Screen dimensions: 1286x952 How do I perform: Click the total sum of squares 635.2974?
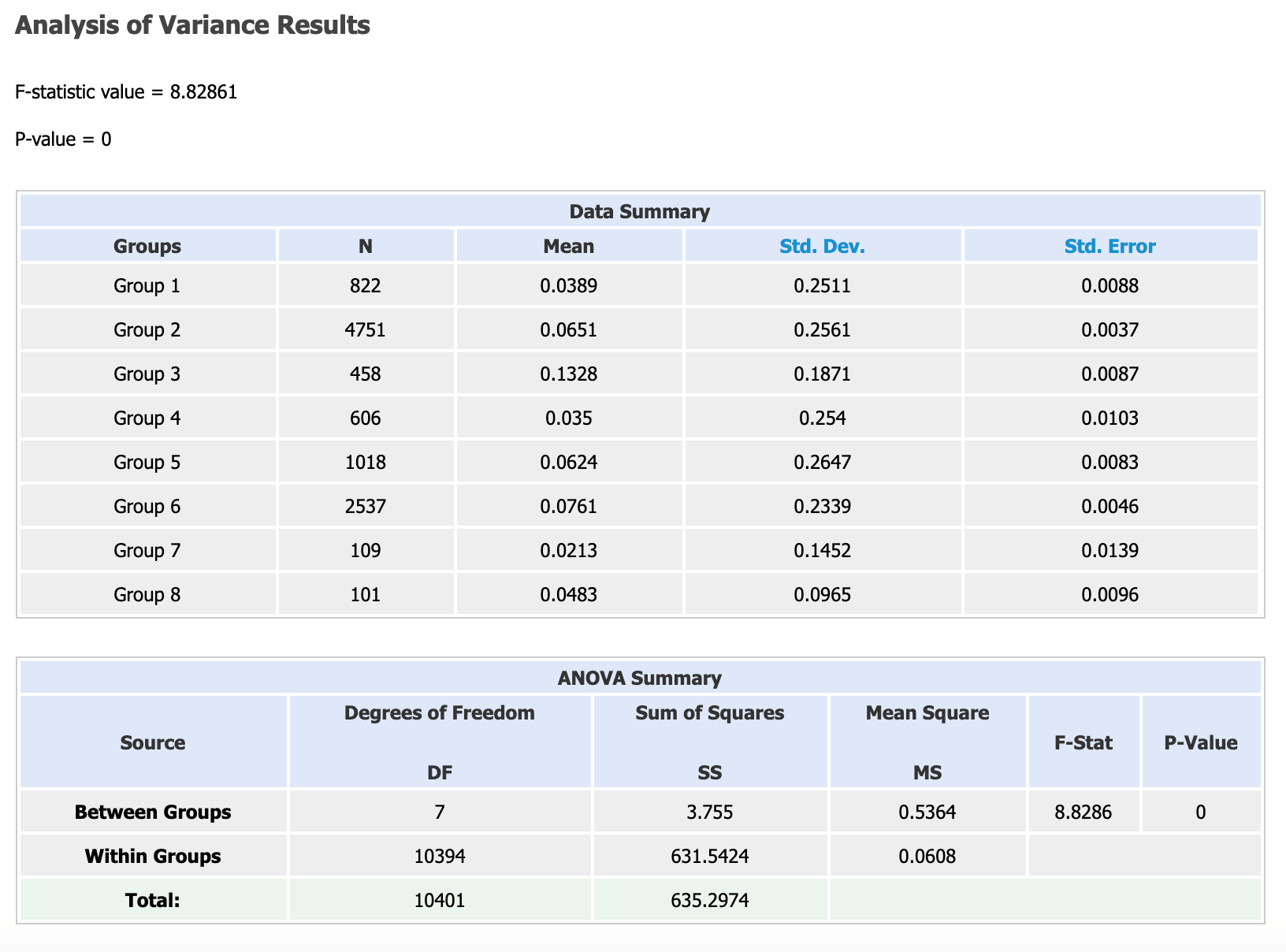click(x=710, y=900)
